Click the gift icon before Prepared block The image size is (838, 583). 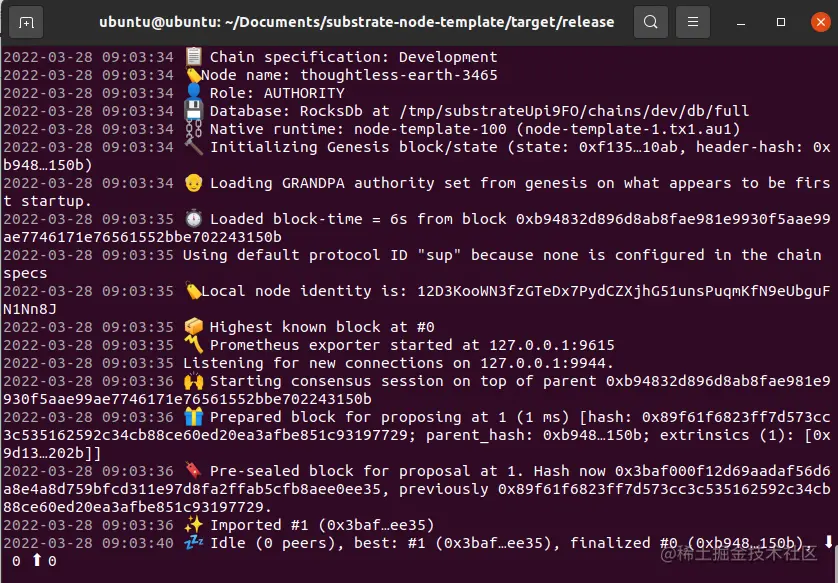point(193,417)
